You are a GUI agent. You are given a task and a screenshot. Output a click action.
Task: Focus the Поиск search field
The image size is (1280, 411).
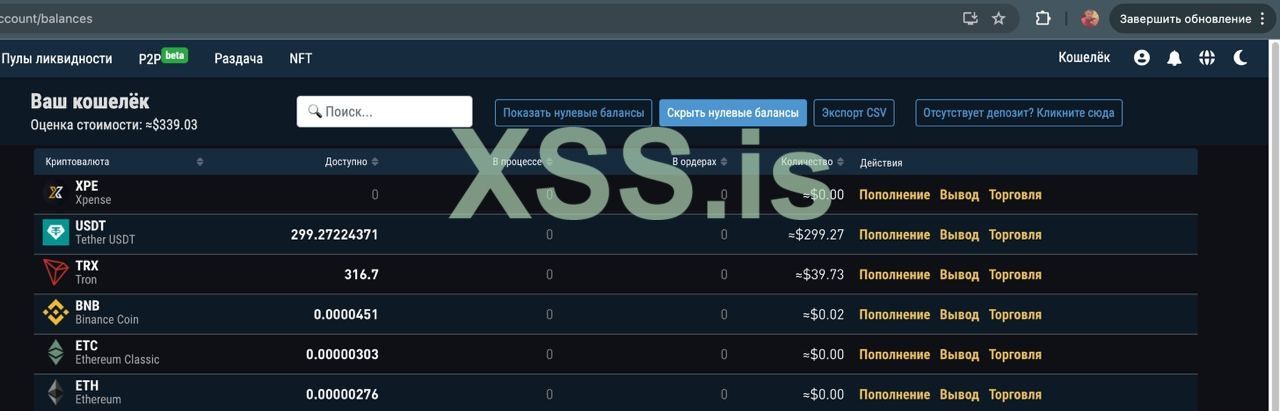[384, 111]
